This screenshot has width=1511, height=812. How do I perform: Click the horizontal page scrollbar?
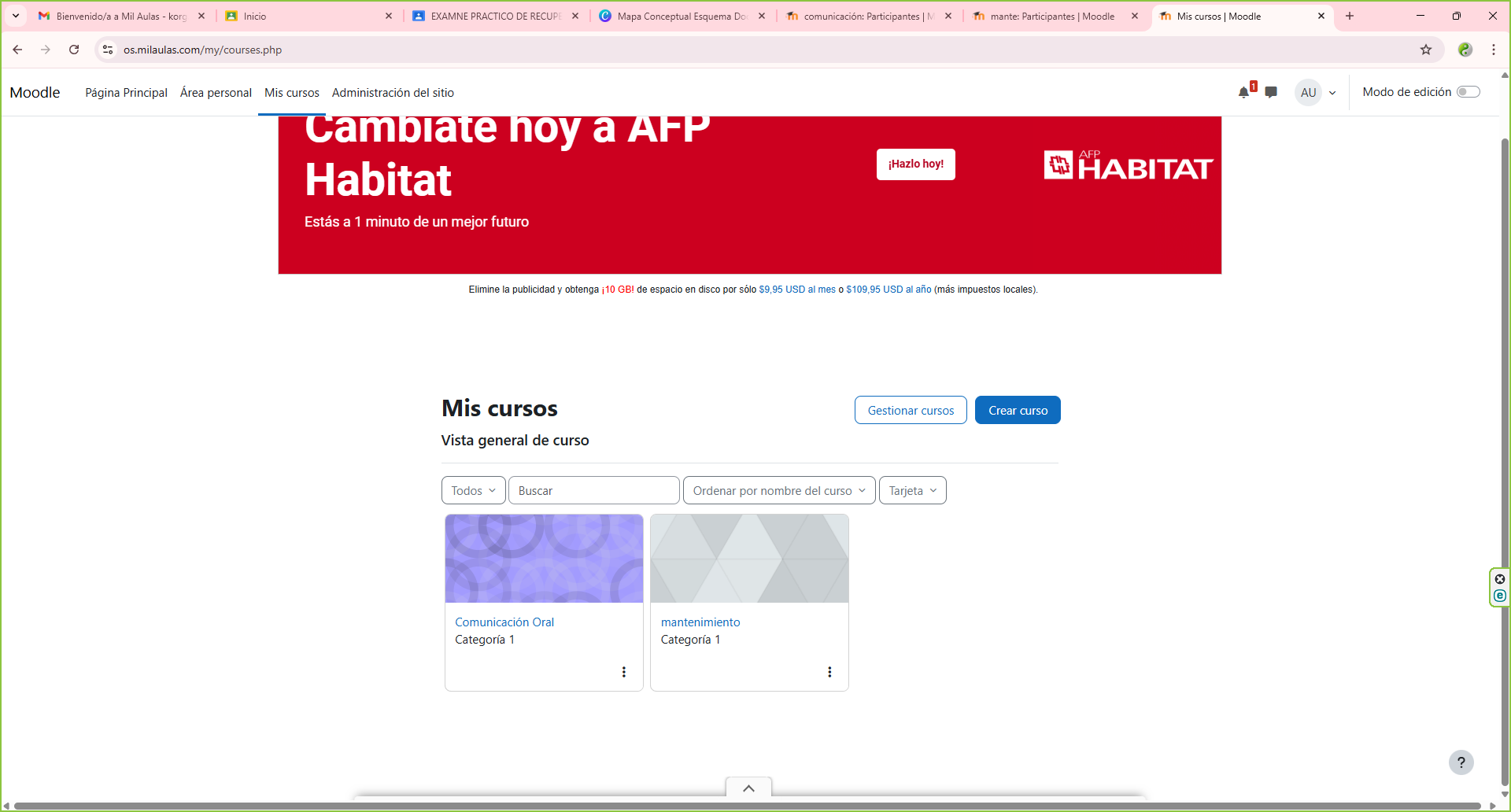[x=748, y=806]
